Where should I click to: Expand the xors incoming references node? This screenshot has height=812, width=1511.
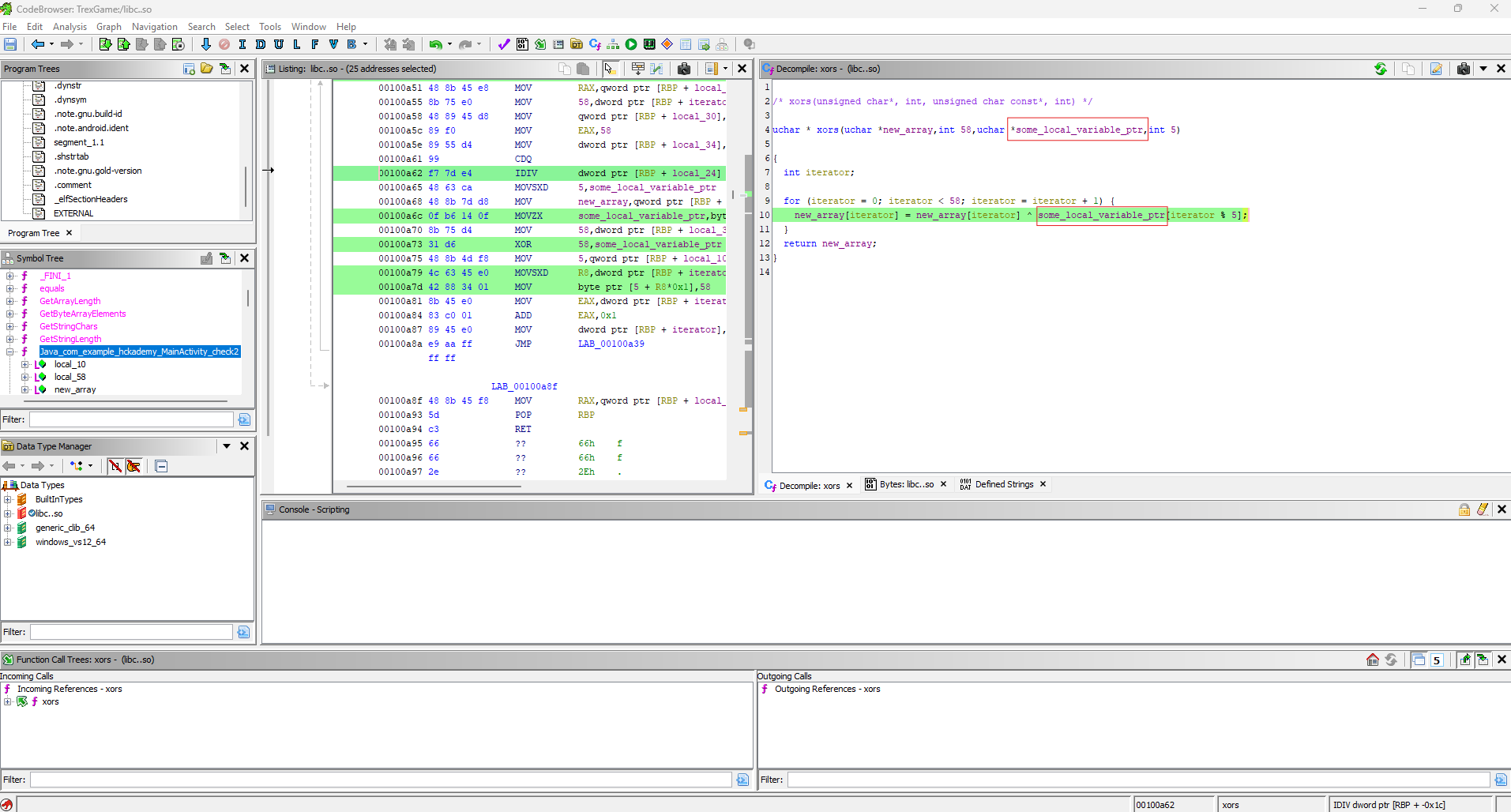8,701
